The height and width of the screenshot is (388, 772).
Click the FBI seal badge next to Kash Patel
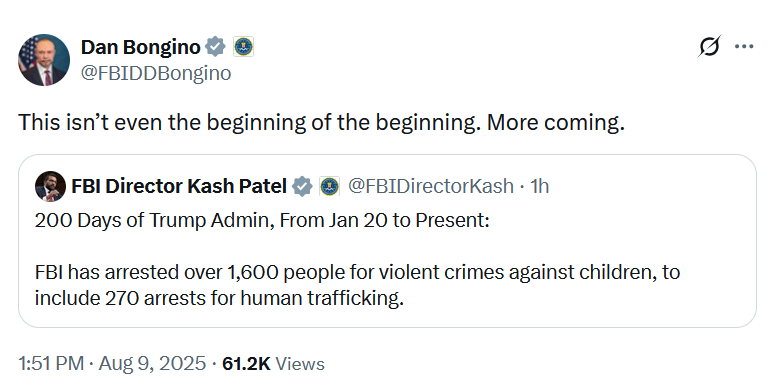pos(329,187)
